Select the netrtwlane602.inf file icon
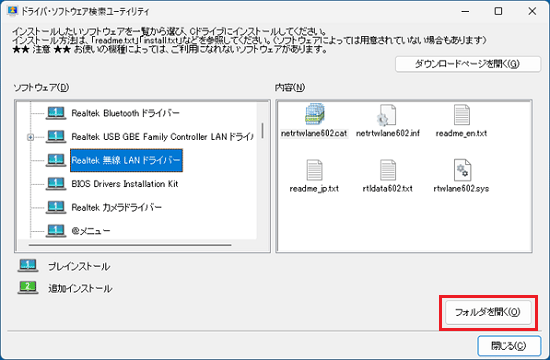 (387, 115)
